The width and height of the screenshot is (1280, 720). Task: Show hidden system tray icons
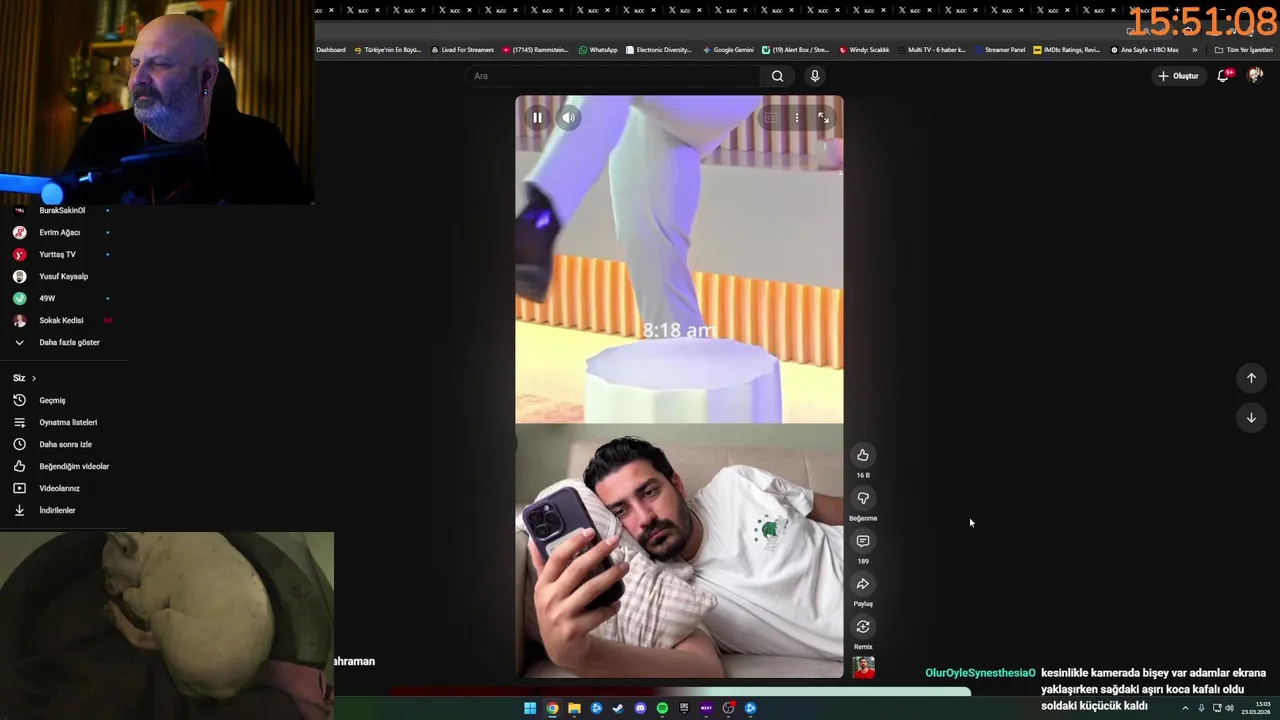1186,708
